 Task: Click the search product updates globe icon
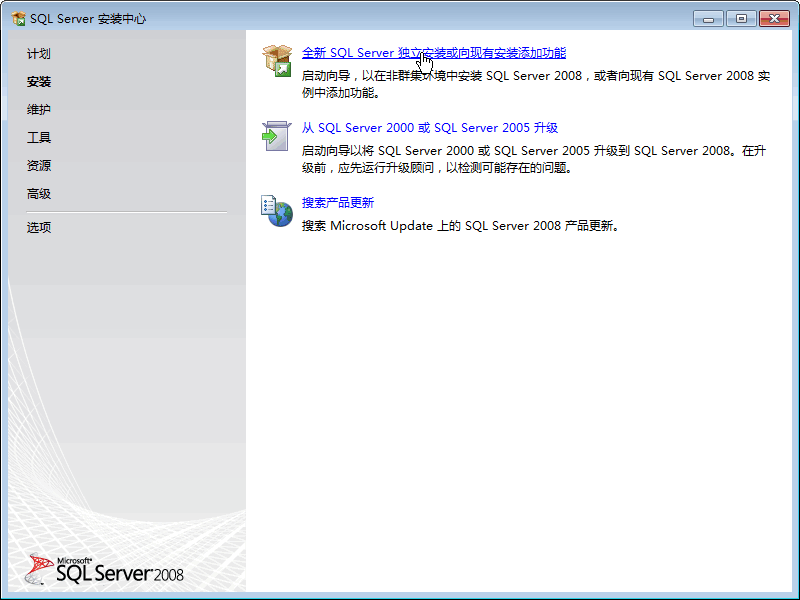(x=277, y=211)
